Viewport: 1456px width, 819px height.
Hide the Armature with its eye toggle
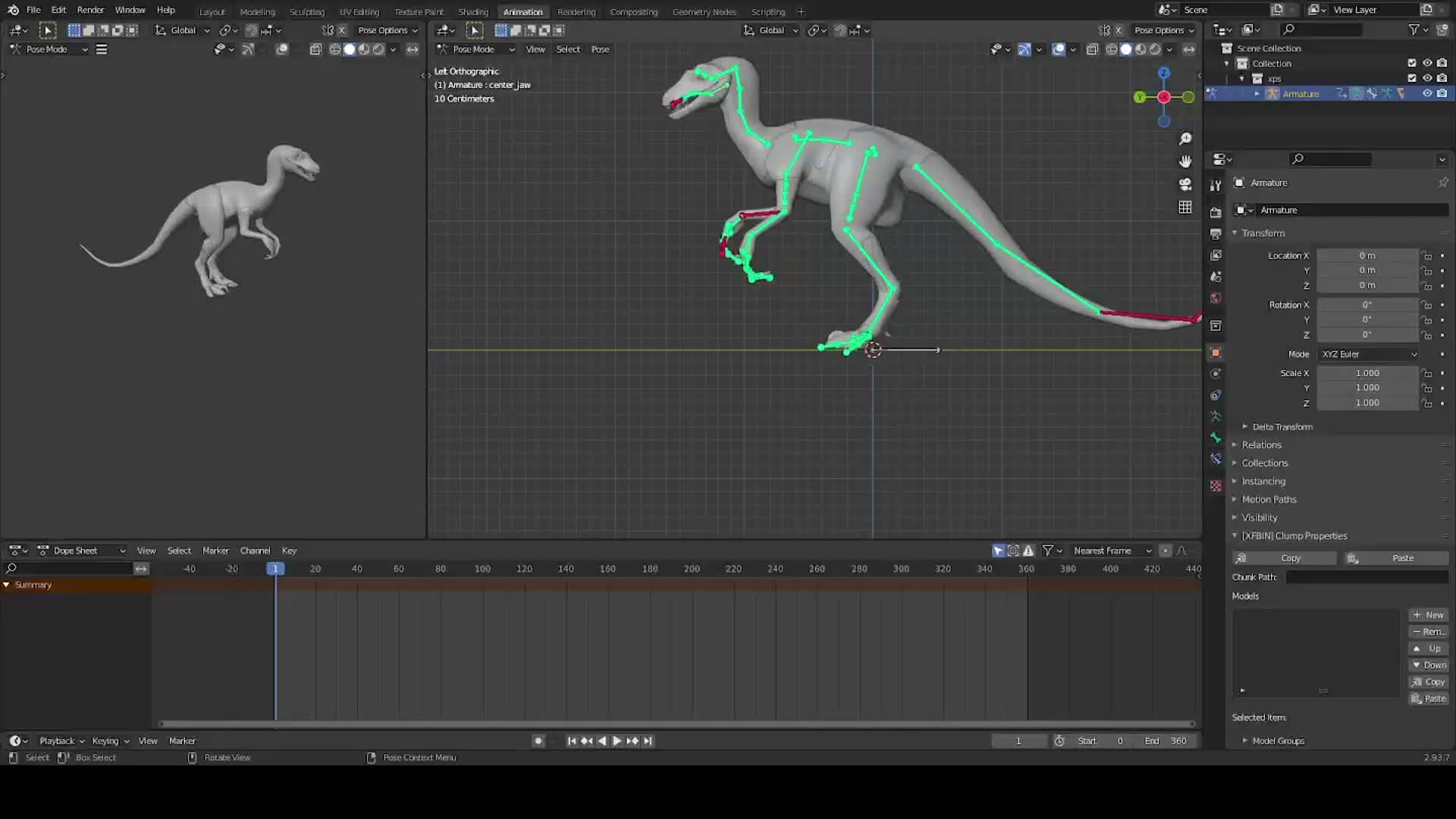pos(1427,93)
